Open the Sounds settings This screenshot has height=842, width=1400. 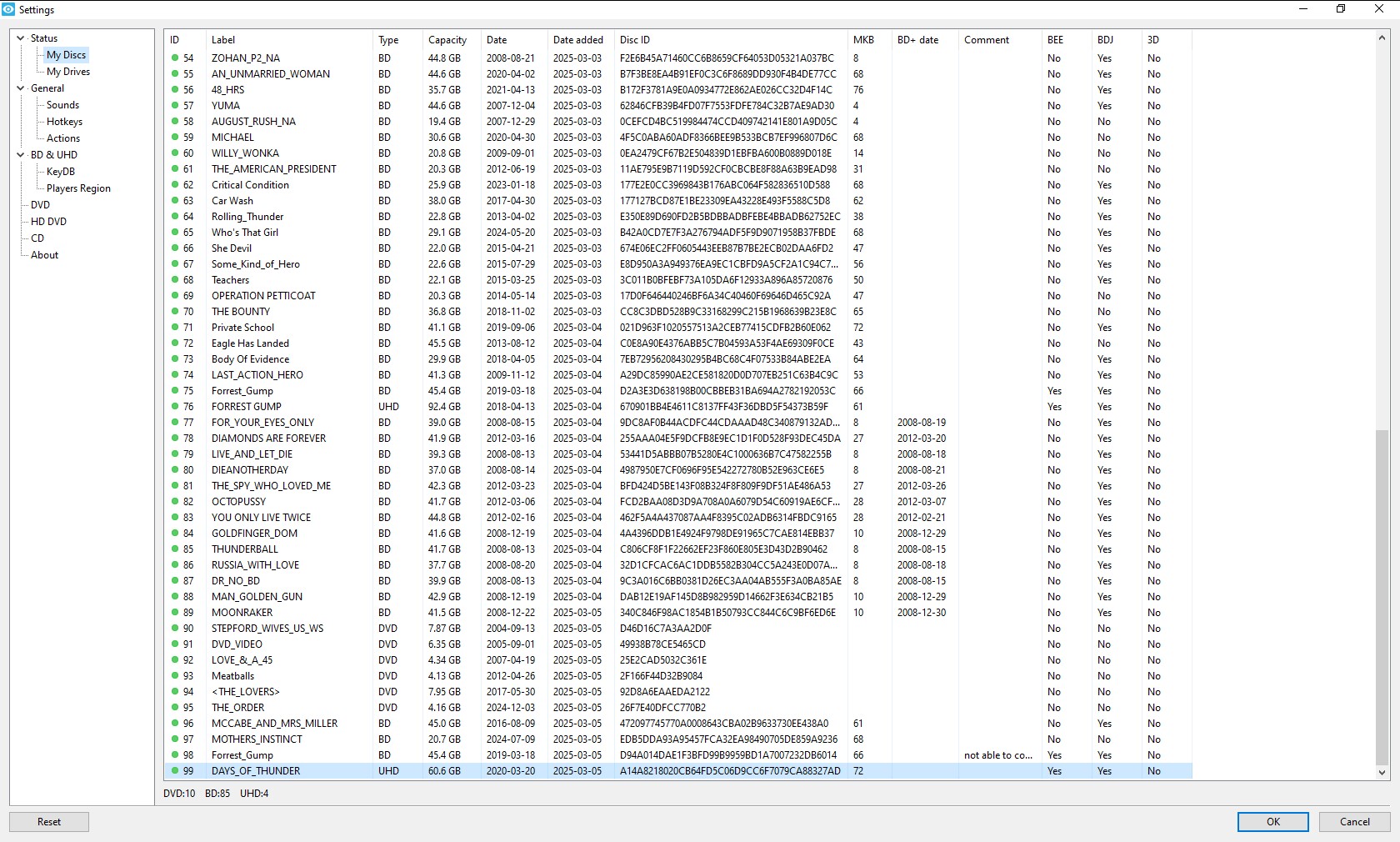[62, 105]
